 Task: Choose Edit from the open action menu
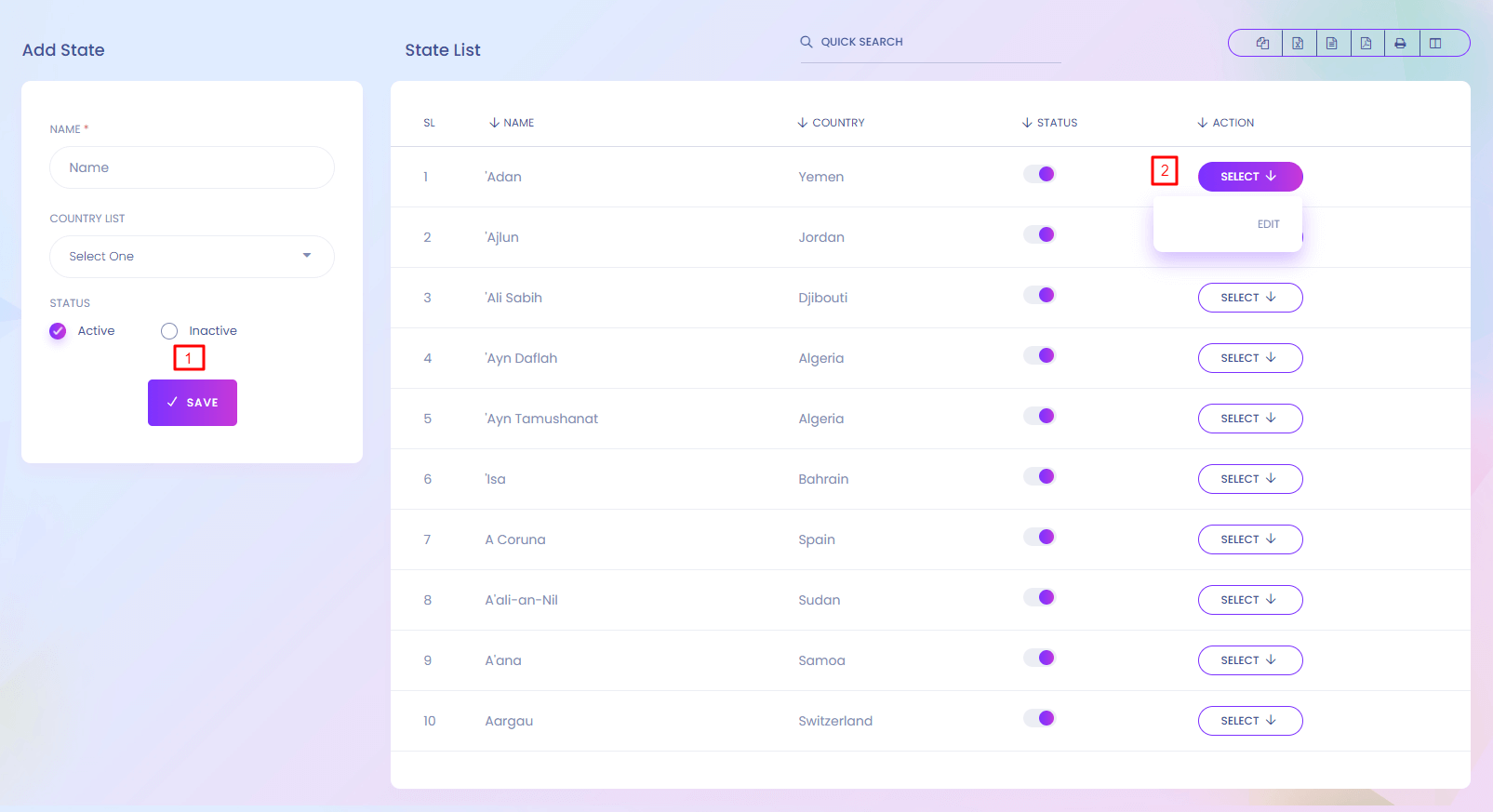(1268, 224)
